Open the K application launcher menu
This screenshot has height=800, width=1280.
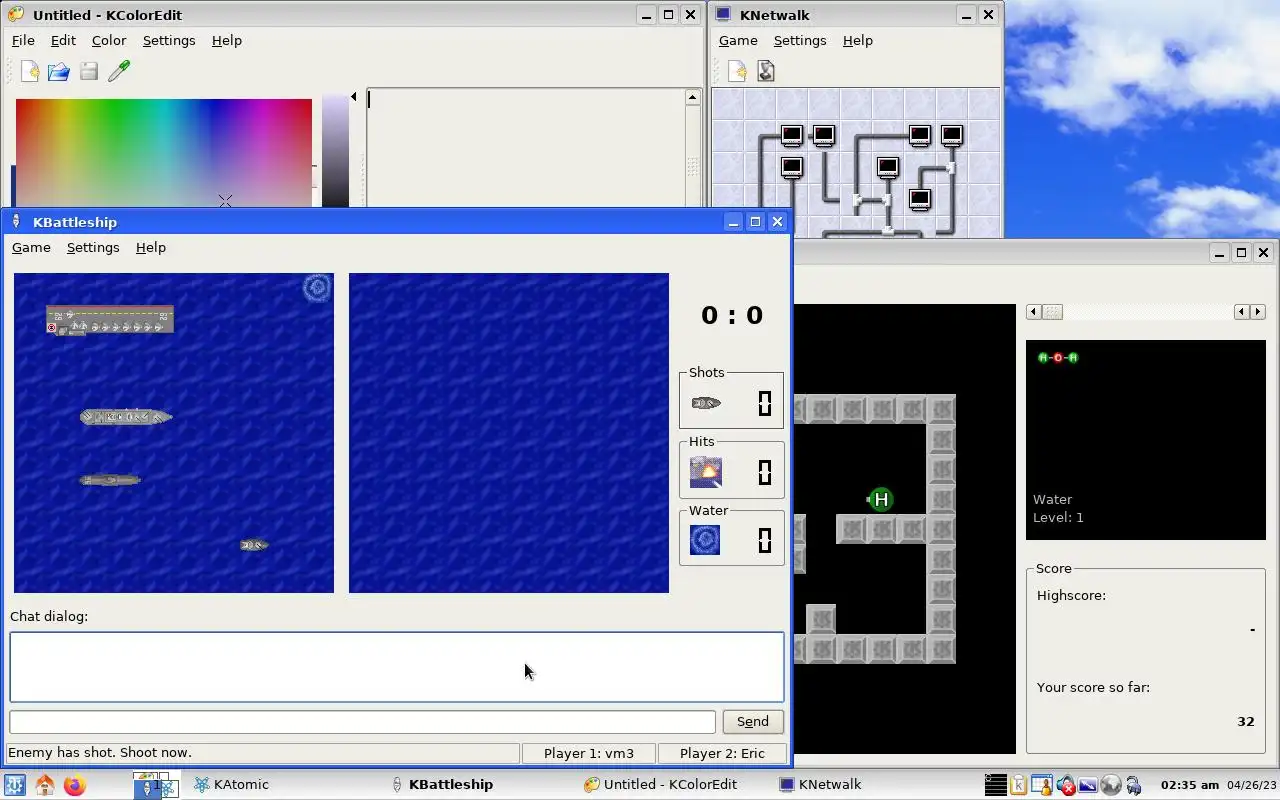(15, 785)
